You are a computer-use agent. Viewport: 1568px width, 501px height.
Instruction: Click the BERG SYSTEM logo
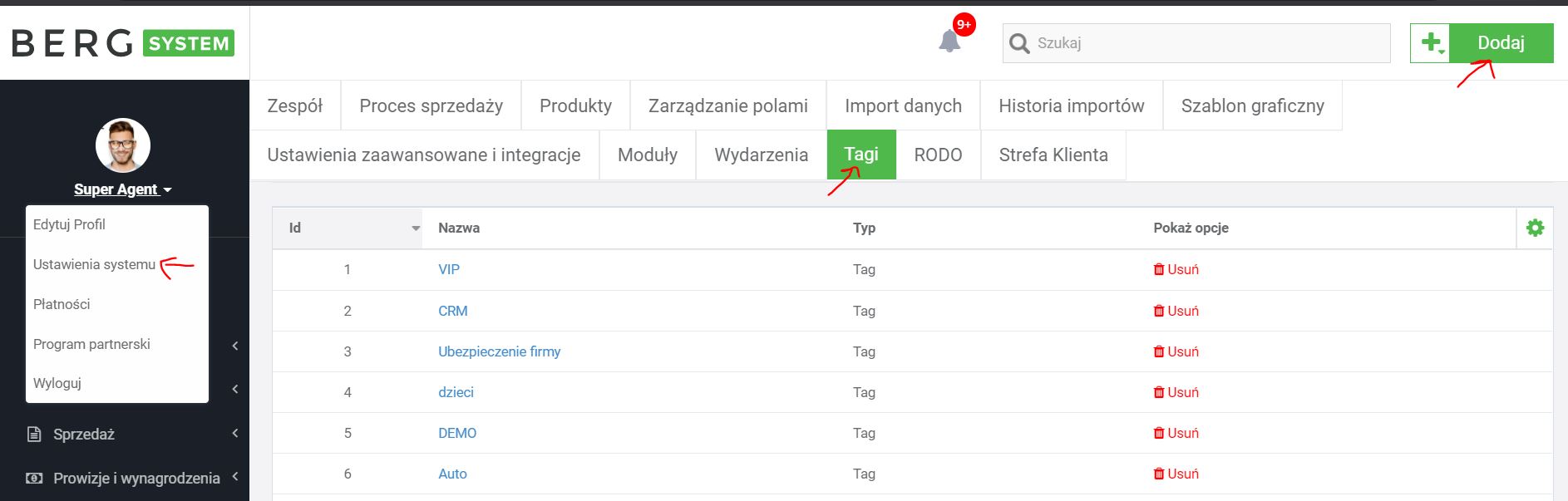[x=123, y=43]
